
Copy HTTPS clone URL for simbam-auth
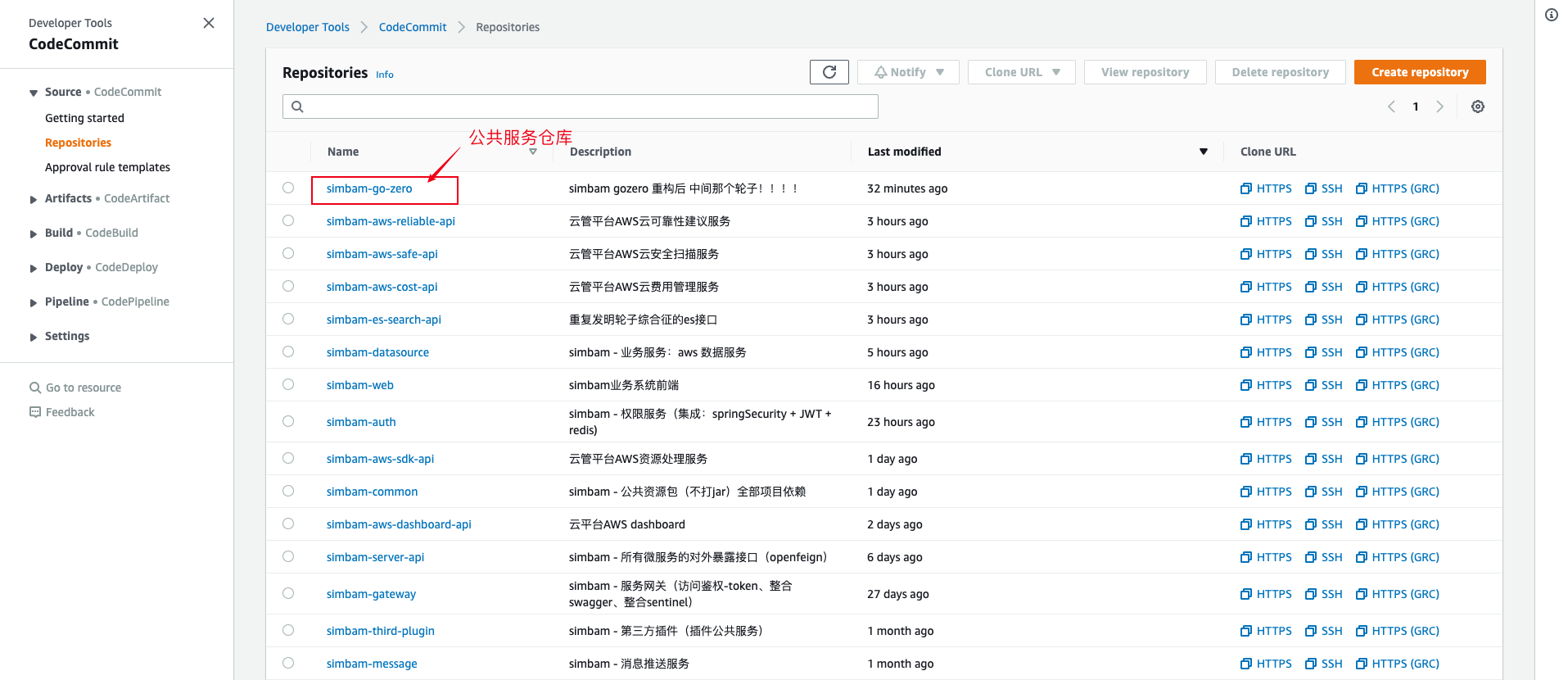pos(1266,422)
